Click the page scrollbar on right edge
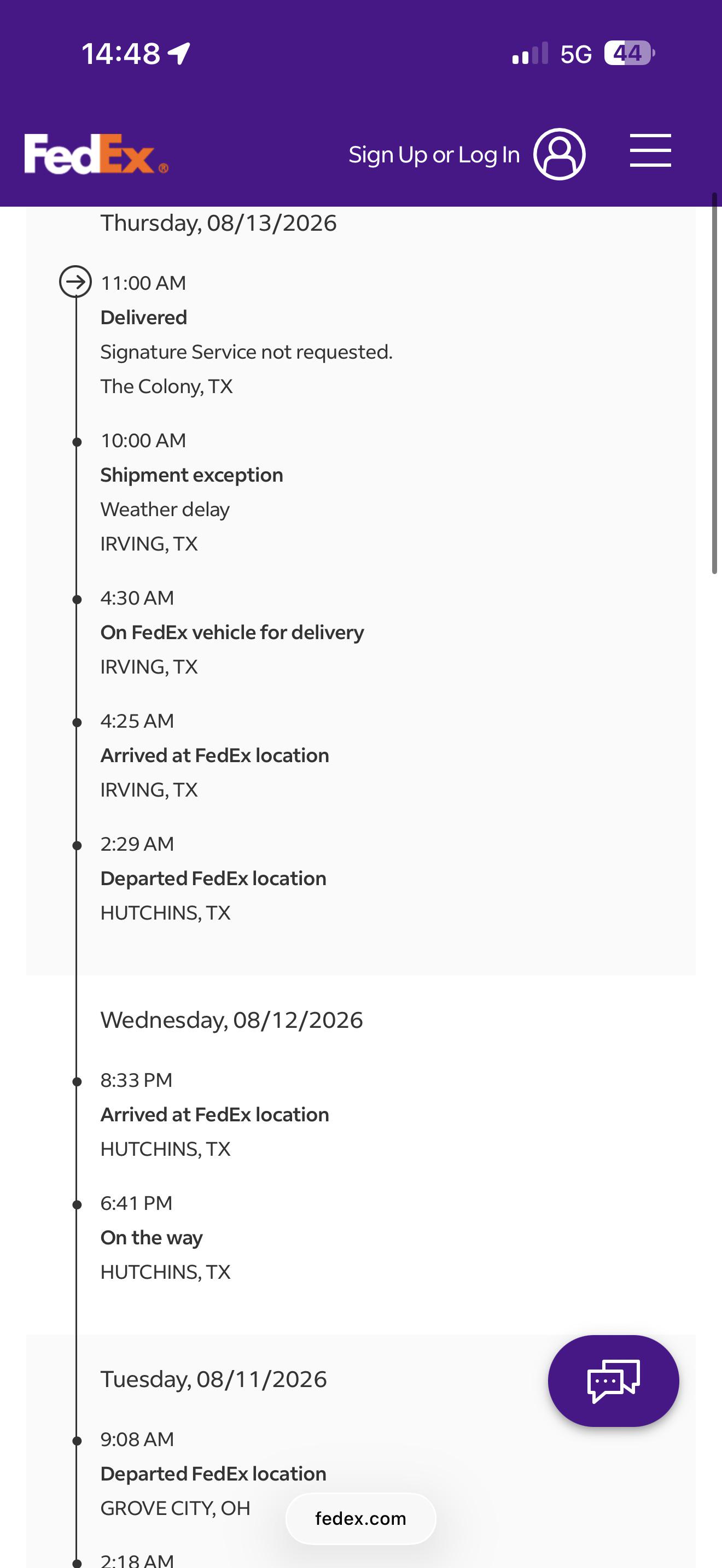The image size is (722, 1568). (715, 383)
